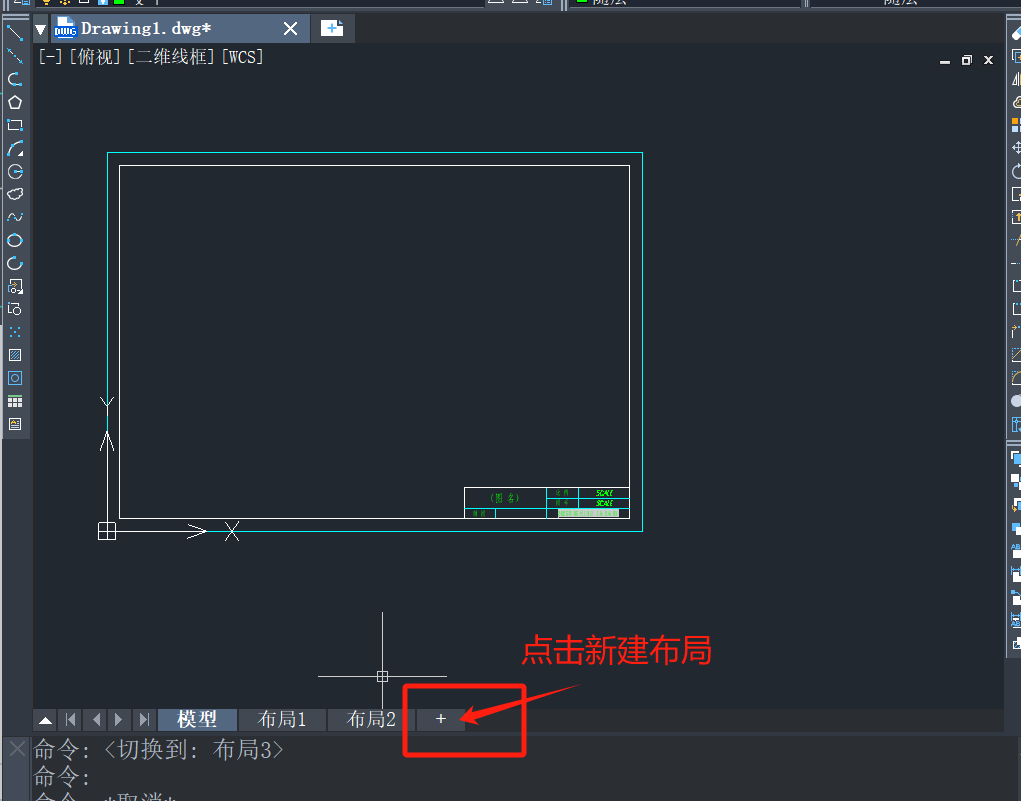Select the 模型 model tab

[197, 719]
